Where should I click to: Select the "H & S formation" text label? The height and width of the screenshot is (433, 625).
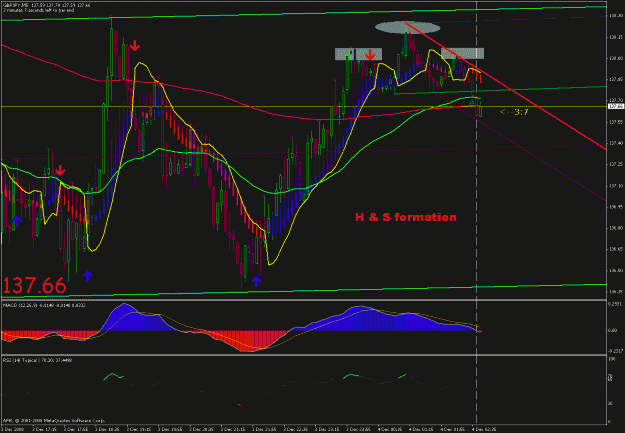406,217
